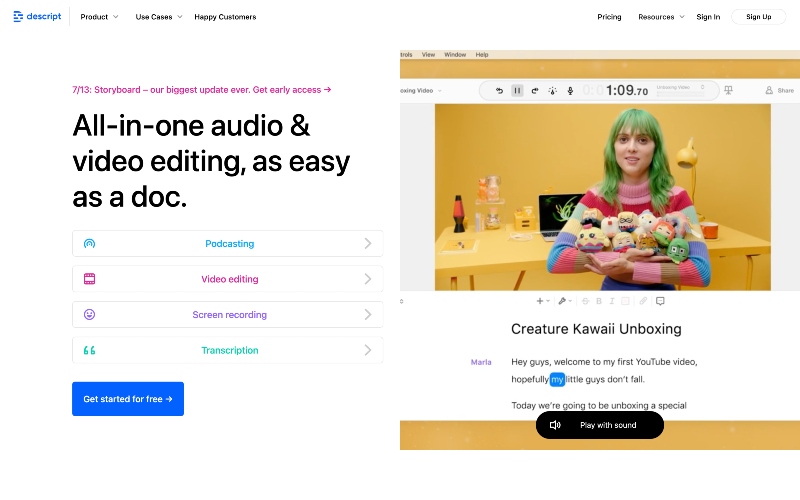Toggle italic in the script formatting bar
The width and height of the screenshot is (800, 500).
click(x=612, y=301)
